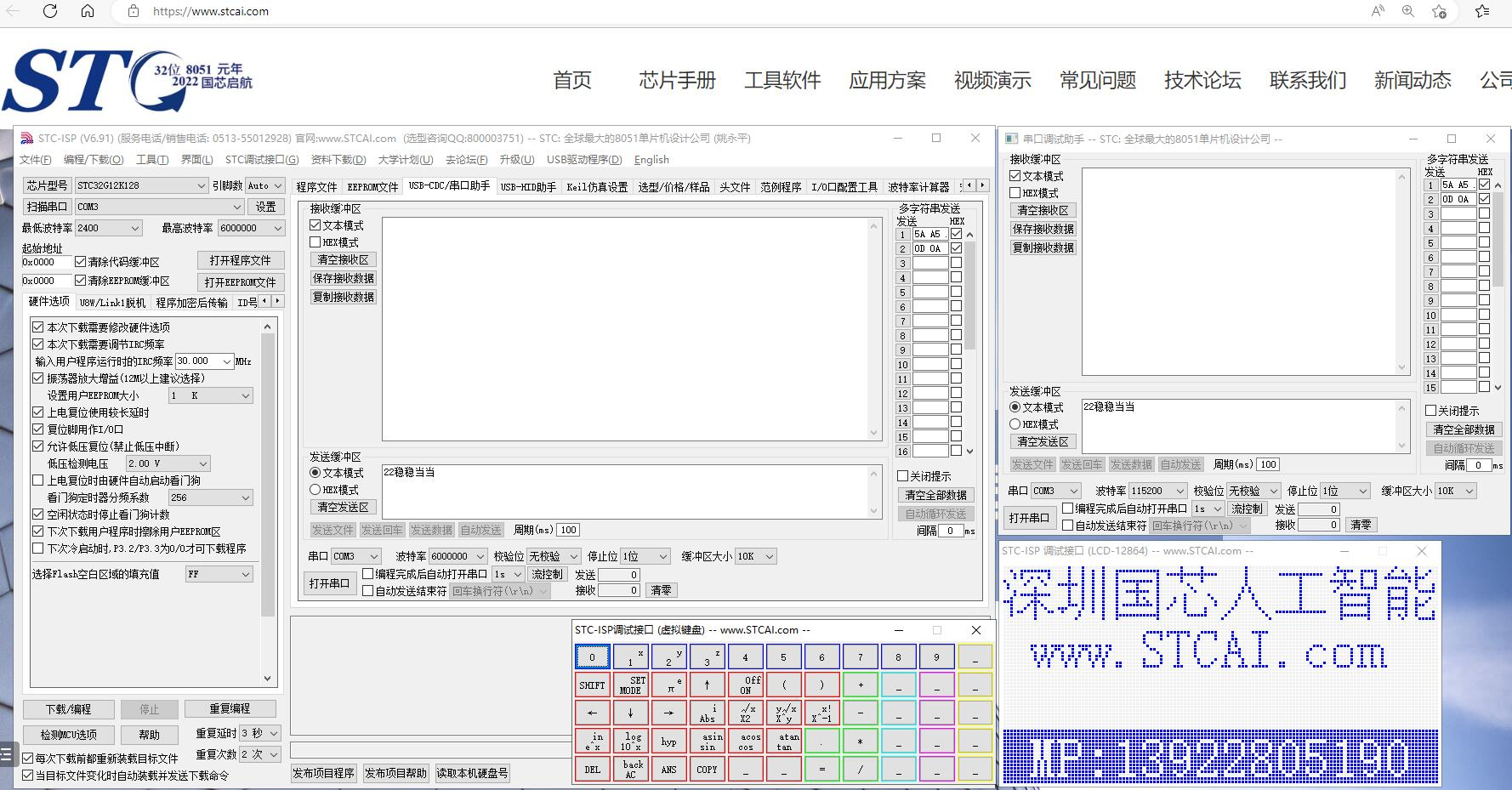Click the right arrow key on virtual keyboard

pyautogui.click(x=668, y=713)
